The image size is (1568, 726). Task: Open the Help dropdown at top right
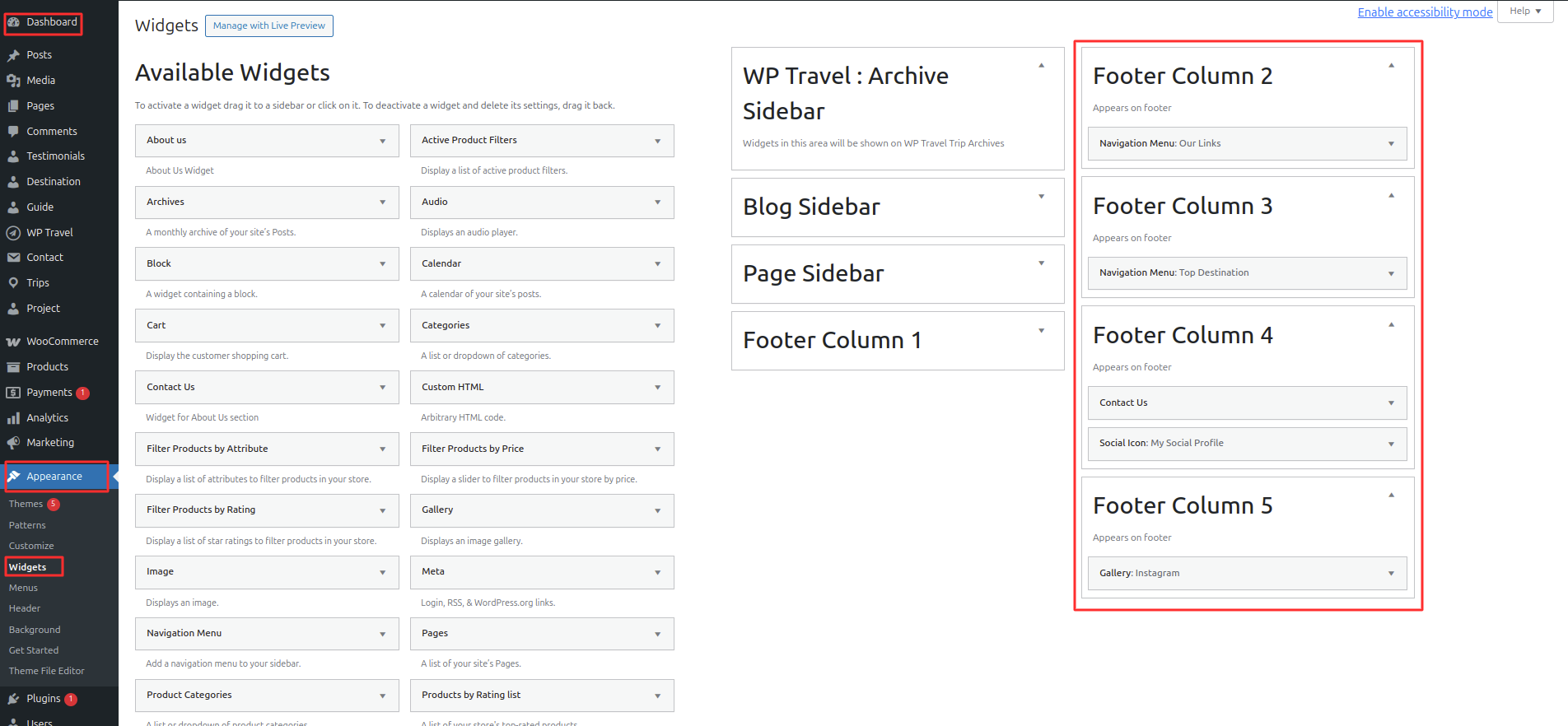1524,11
